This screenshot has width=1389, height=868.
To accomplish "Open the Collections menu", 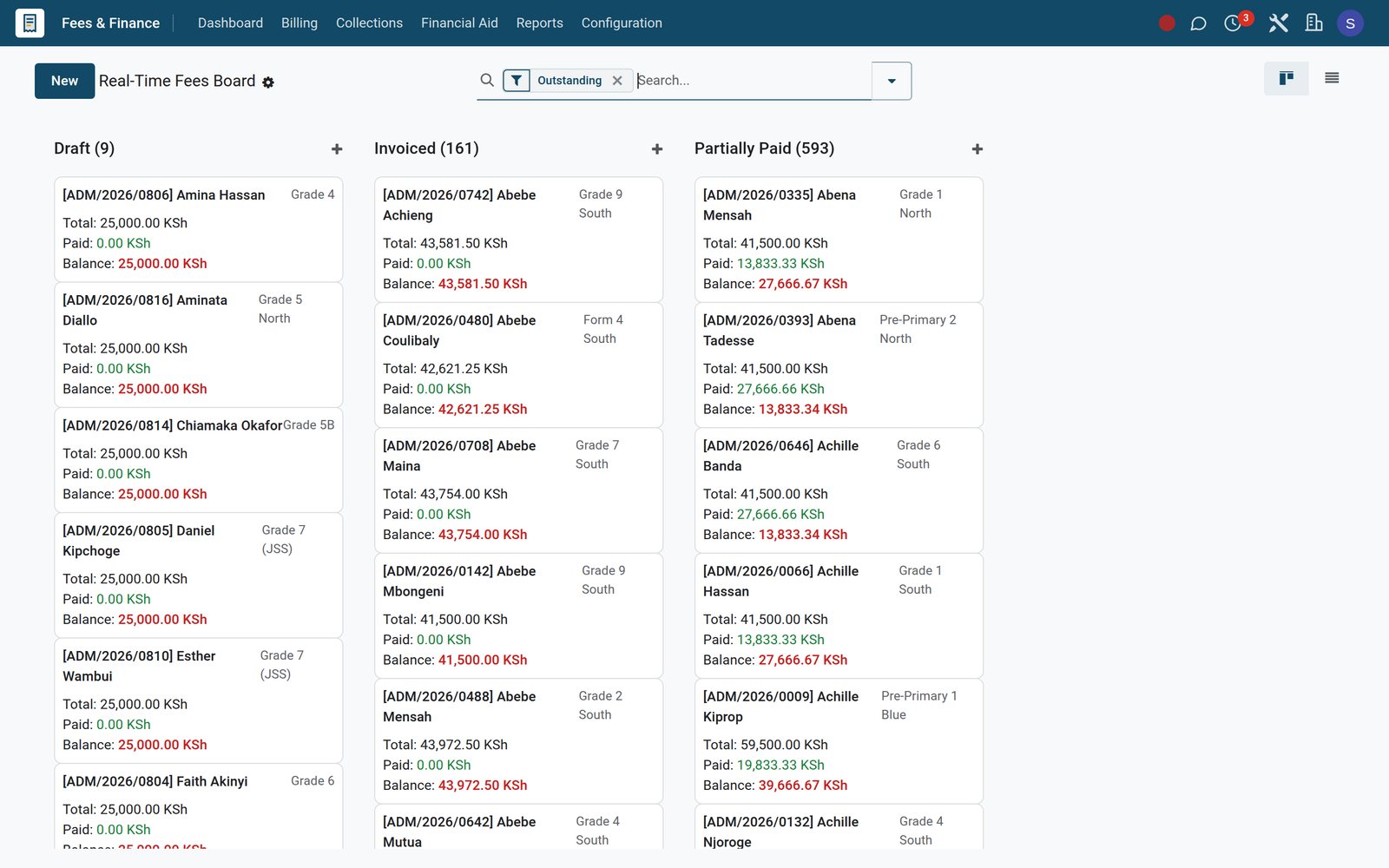I will tap(369, 23).
